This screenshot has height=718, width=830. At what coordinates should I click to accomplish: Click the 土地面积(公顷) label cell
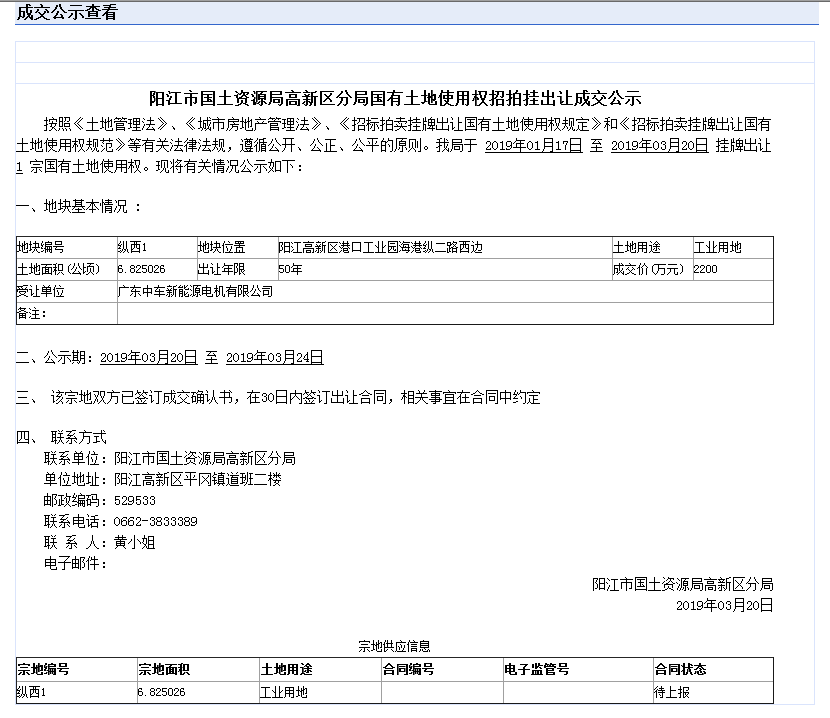(x=67, y=269)
